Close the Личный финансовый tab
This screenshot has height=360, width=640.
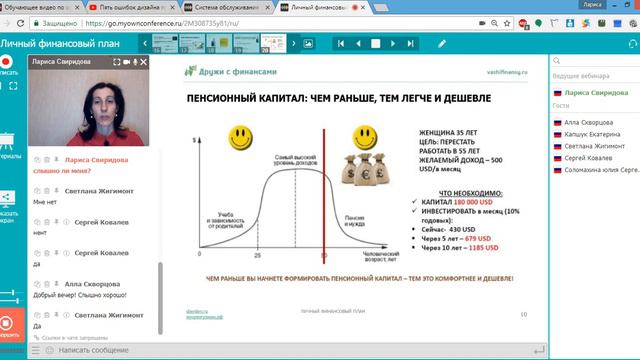point(362,7)
